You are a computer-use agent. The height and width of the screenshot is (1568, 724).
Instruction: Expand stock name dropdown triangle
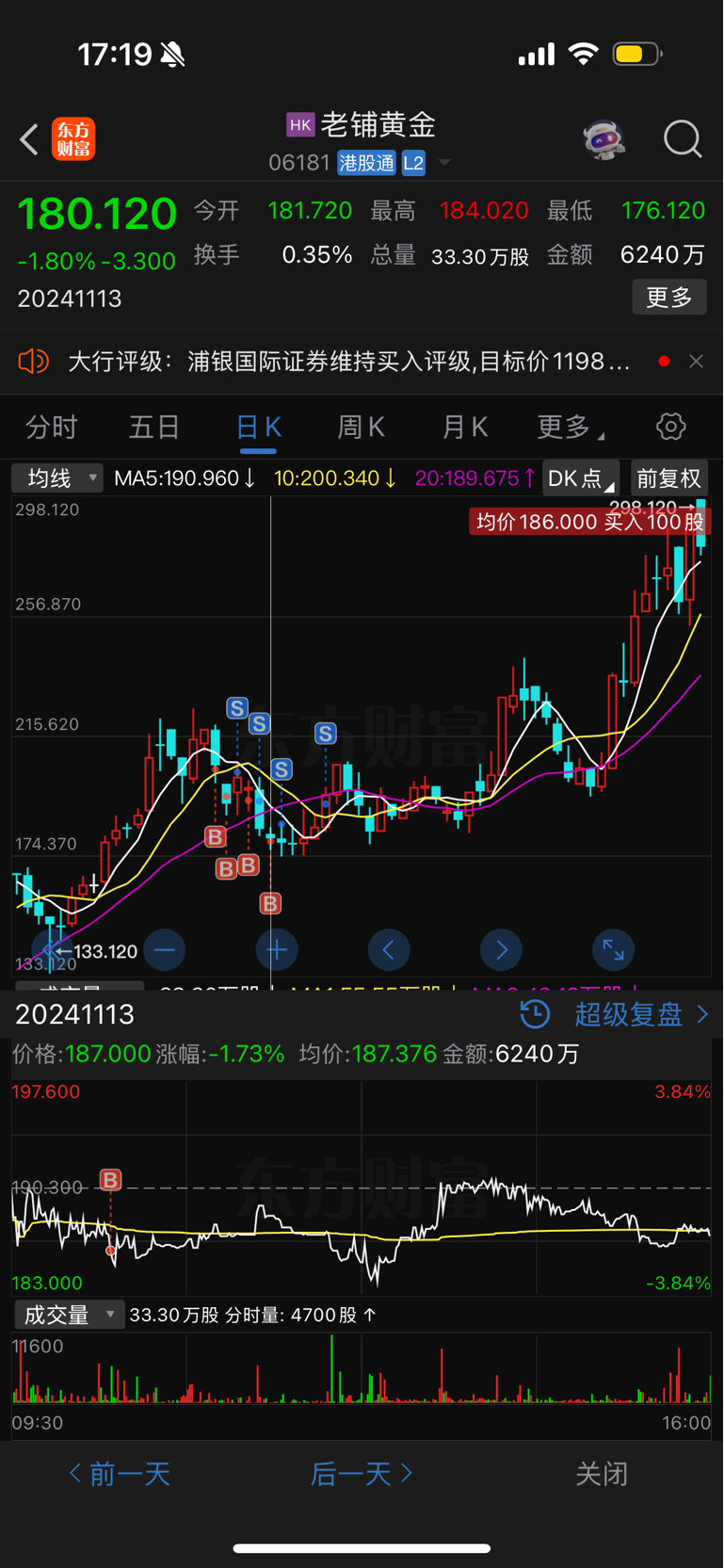click(444, 163)
